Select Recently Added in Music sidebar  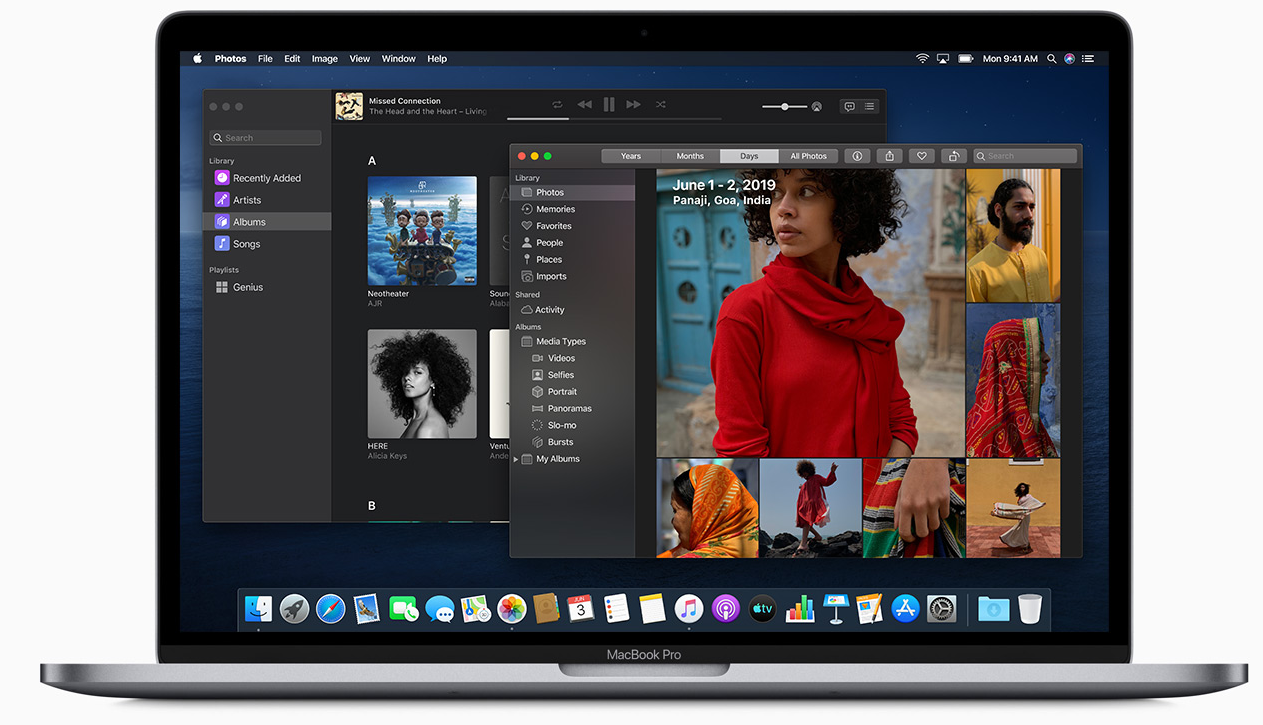pos(266,178)
